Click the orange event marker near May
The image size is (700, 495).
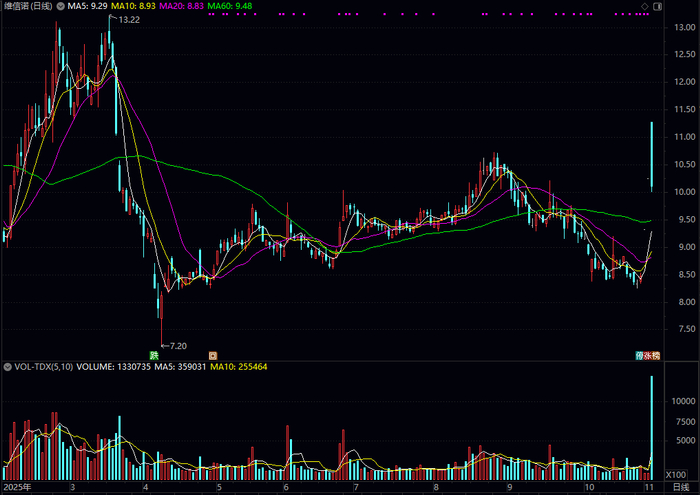pyautogui.click(x=213, y=356)
